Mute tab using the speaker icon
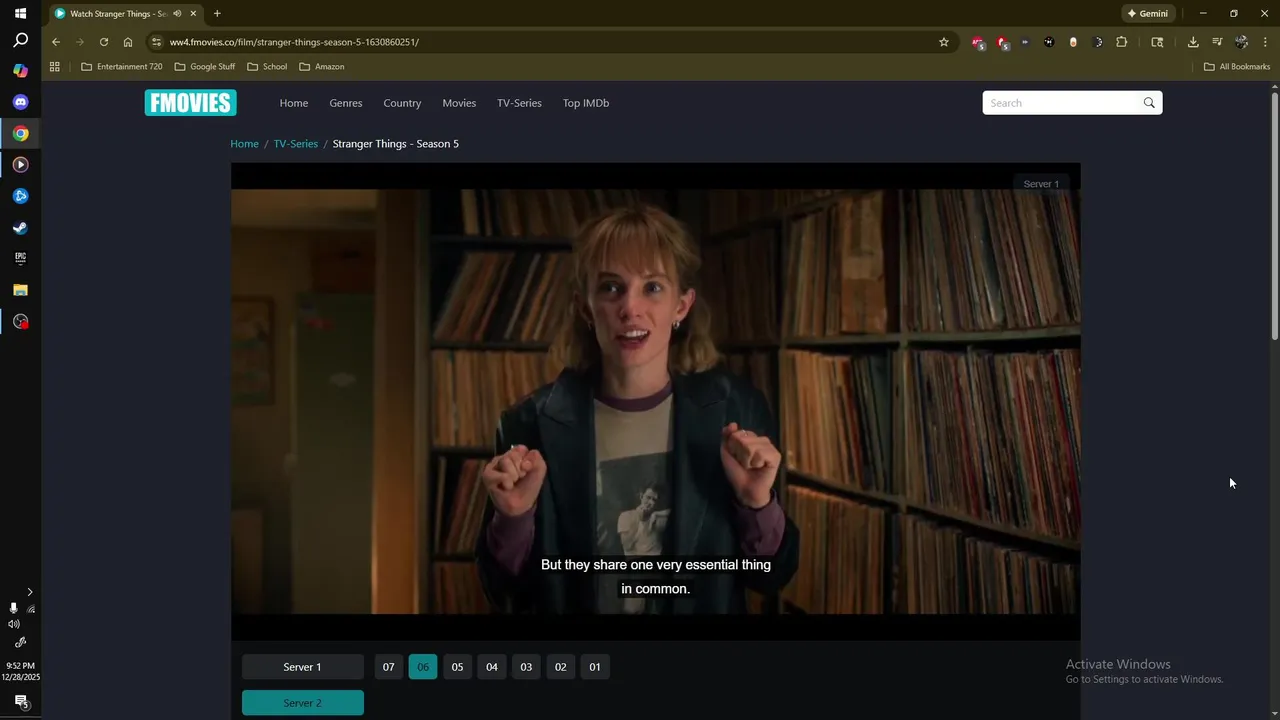Image resolution: width=1280 pixels, height=720 pixels. (177, 14)
